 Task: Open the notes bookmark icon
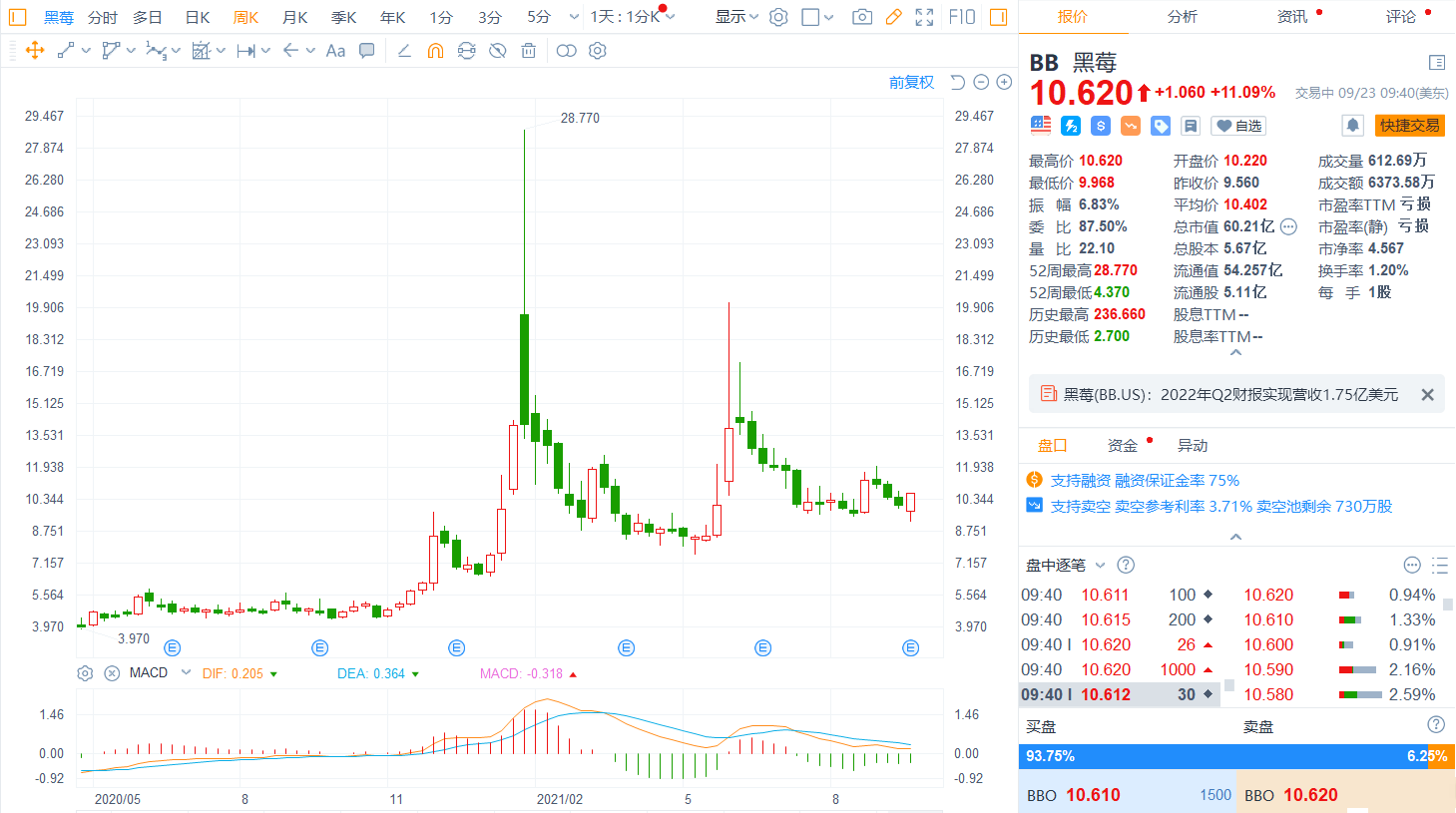(1190, 125)
